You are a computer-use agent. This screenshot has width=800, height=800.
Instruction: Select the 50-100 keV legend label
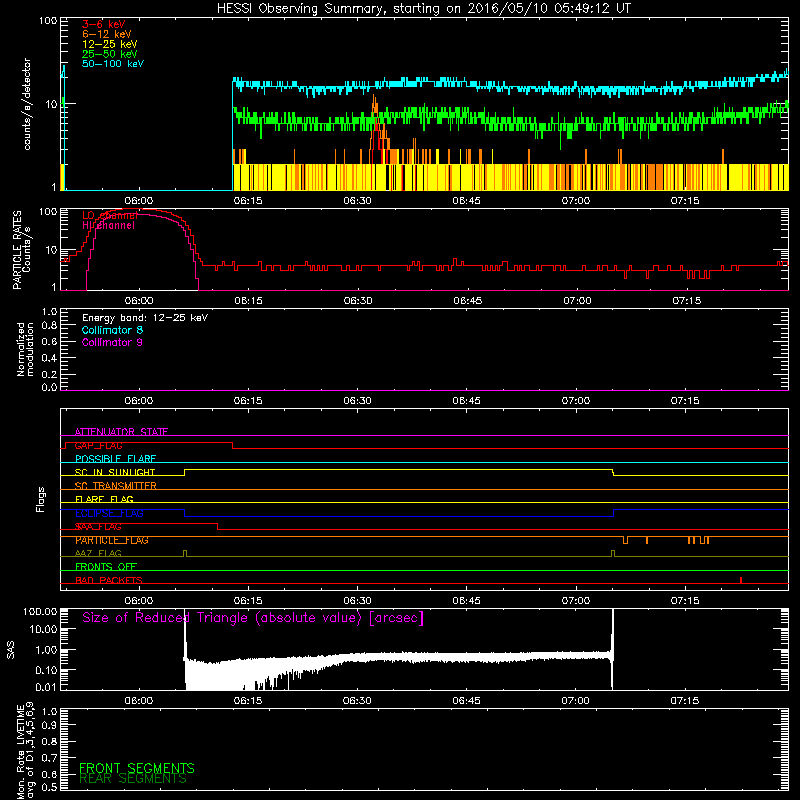click(x=113, y=64)
